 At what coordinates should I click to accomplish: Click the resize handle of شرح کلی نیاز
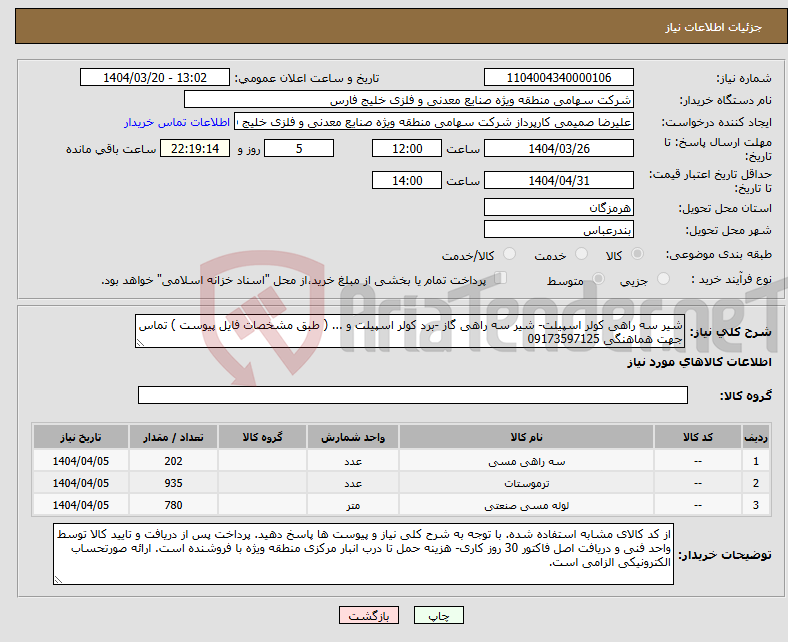tap(140, 342)
